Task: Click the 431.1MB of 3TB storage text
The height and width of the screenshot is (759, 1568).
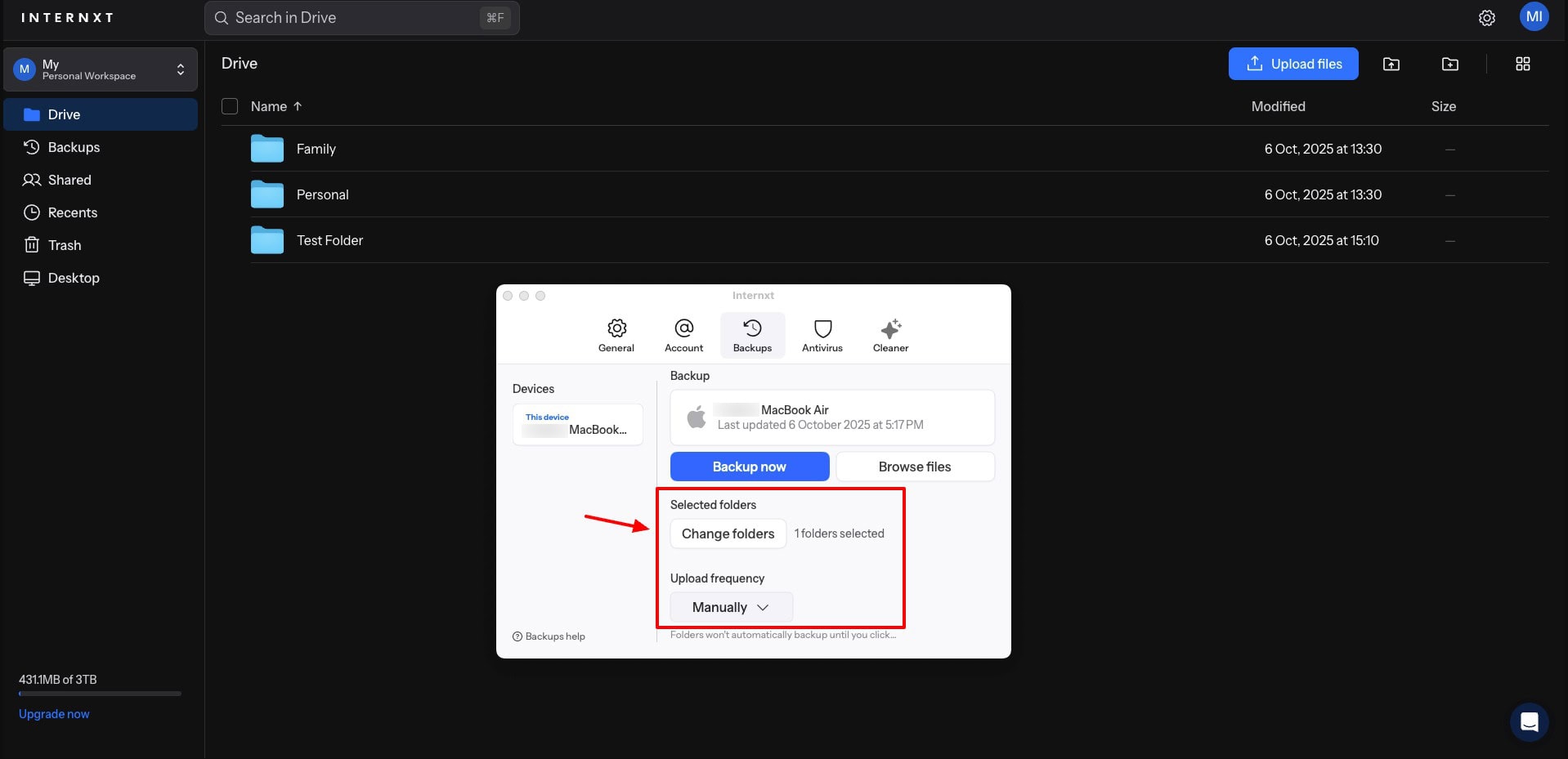Action: [58, 680]
